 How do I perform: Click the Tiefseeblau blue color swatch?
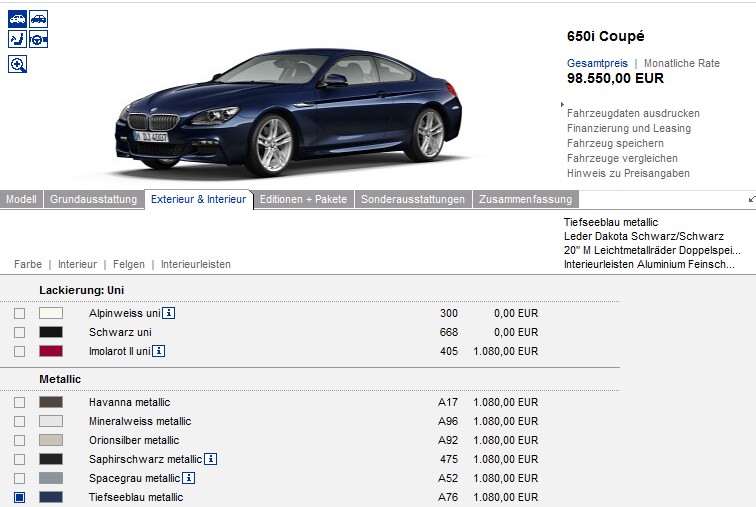[51, 497]
